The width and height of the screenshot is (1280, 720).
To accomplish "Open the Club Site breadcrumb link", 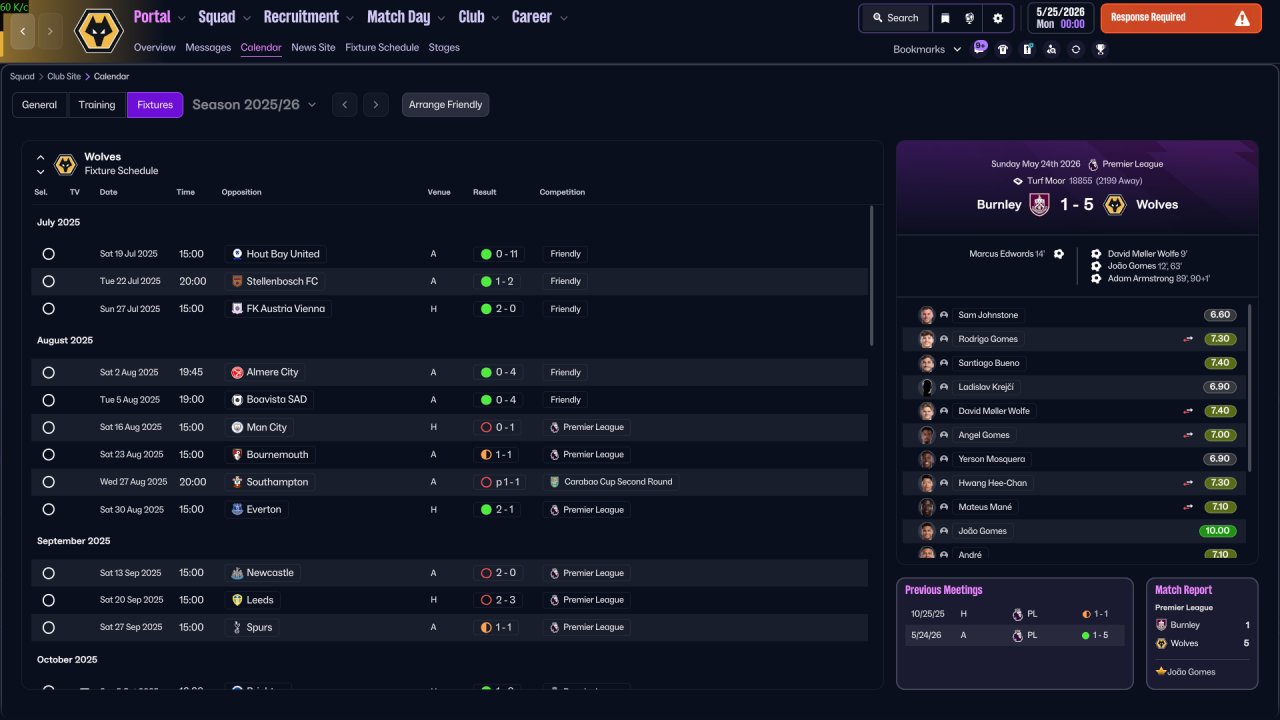I will click(x=64, y=76).
